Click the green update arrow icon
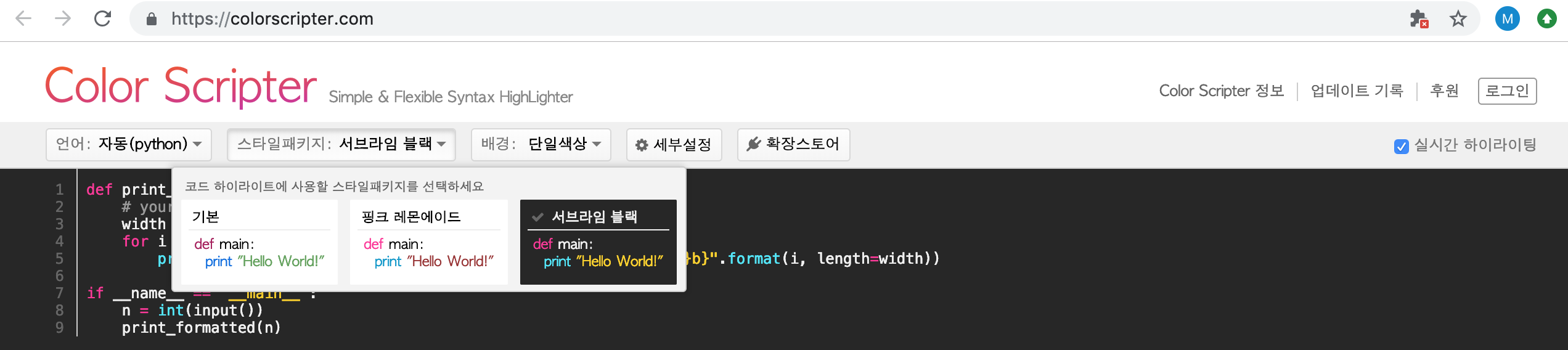Viewport: 1568px width, 350px height. pyautogui.click(x=1547, y=19)
